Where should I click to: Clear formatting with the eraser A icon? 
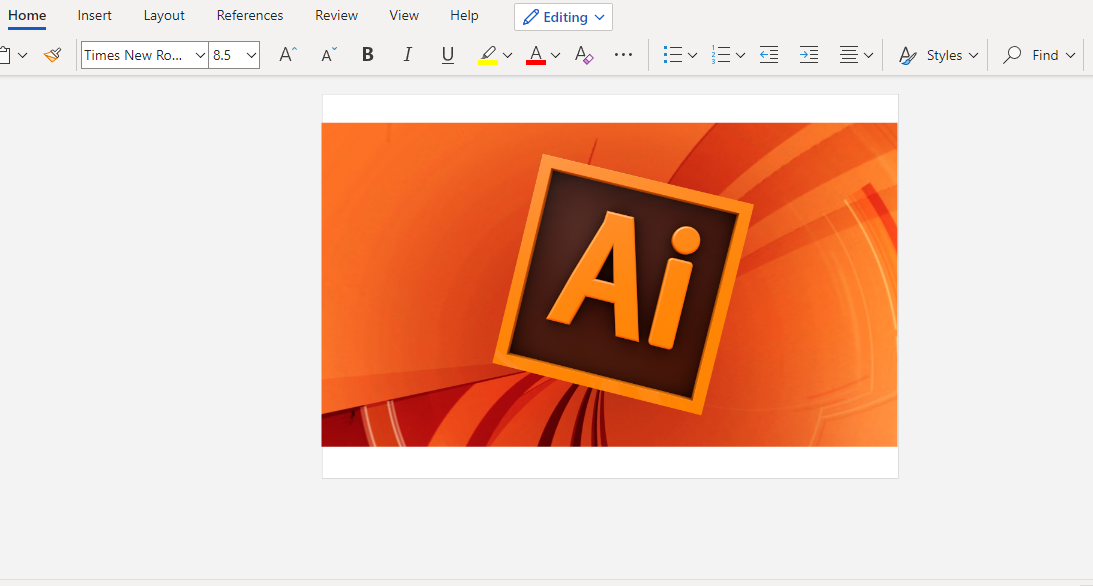(584, 55)
